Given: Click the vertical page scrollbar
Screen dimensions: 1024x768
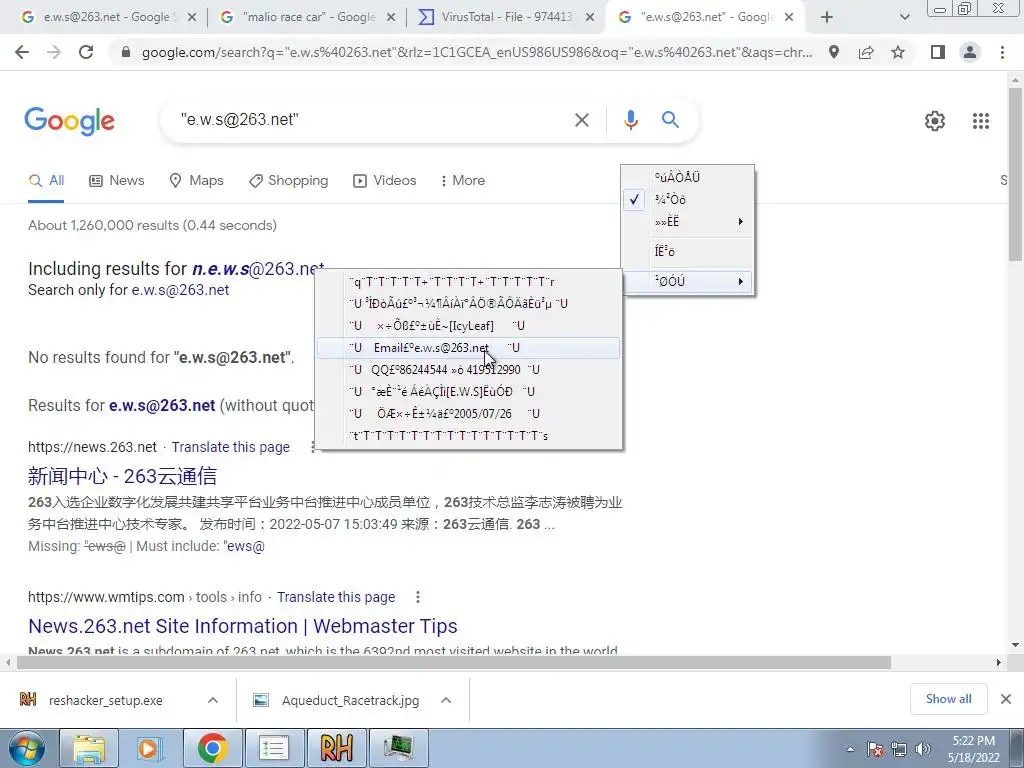Looking at the screenshot, I should click(x=1015, y=173).
